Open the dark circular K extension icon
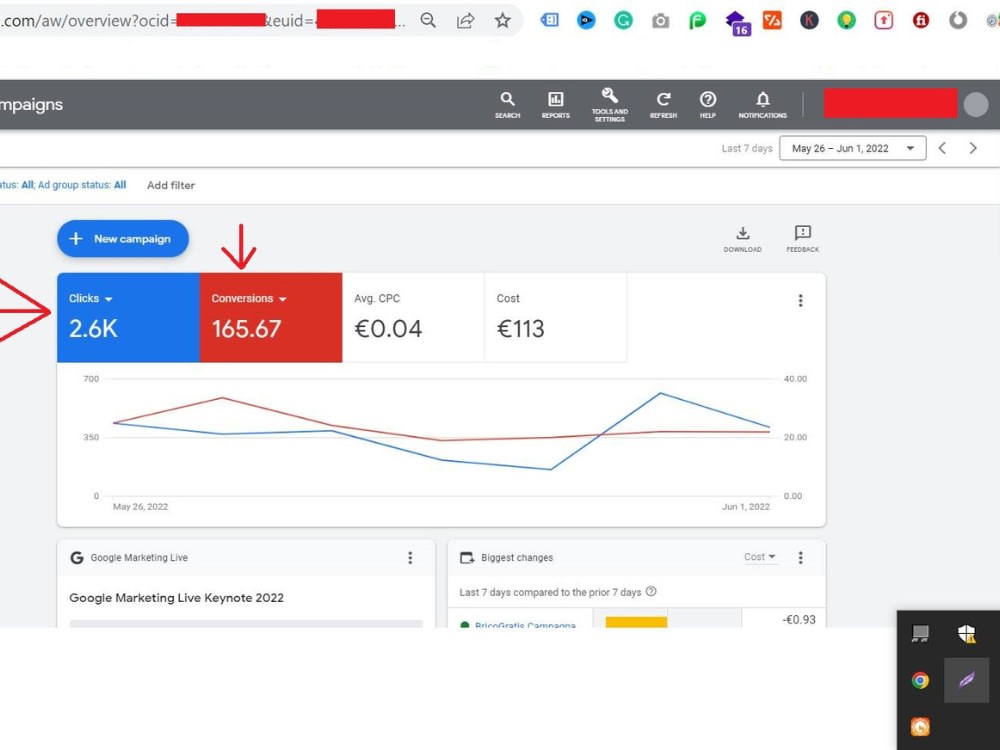This screenshot has height=750, width=1000. [809, 20]
